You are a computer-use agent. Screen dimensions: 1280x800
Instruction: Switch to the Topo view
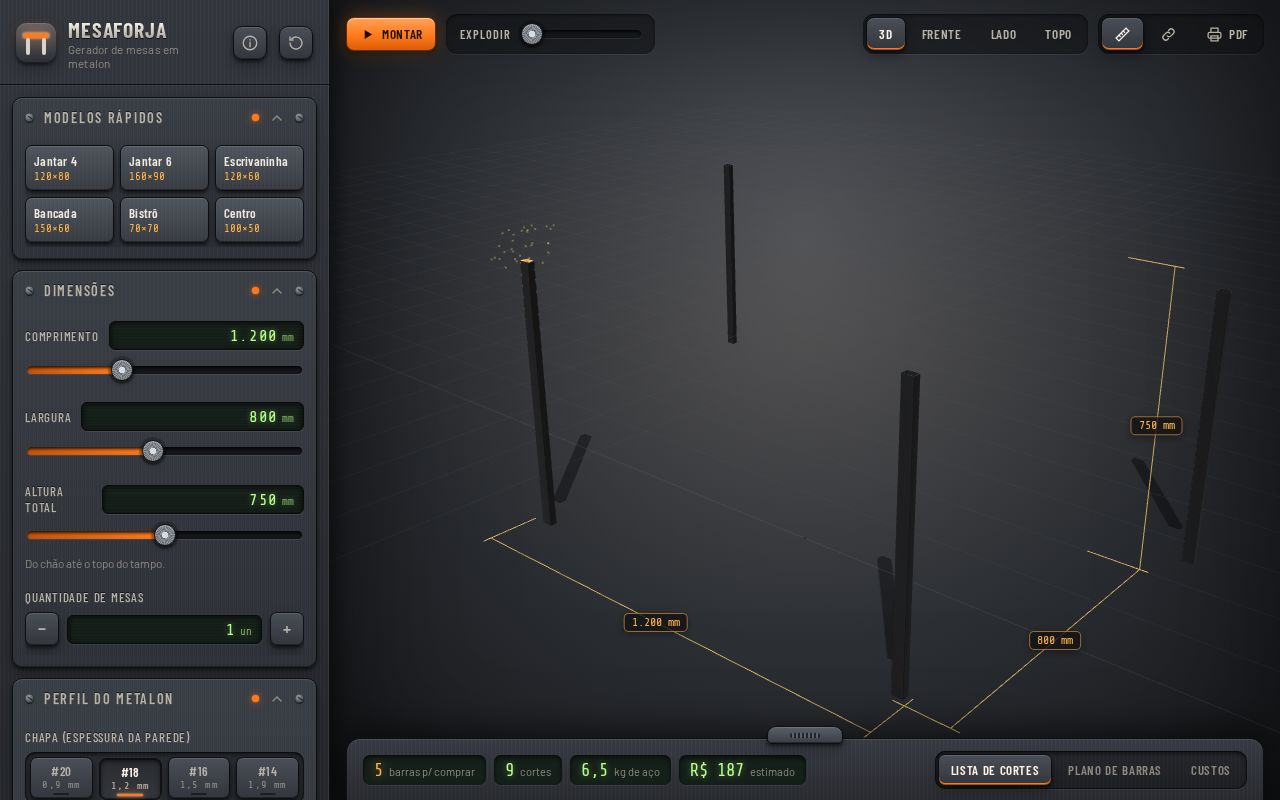tap(1058, 34)
